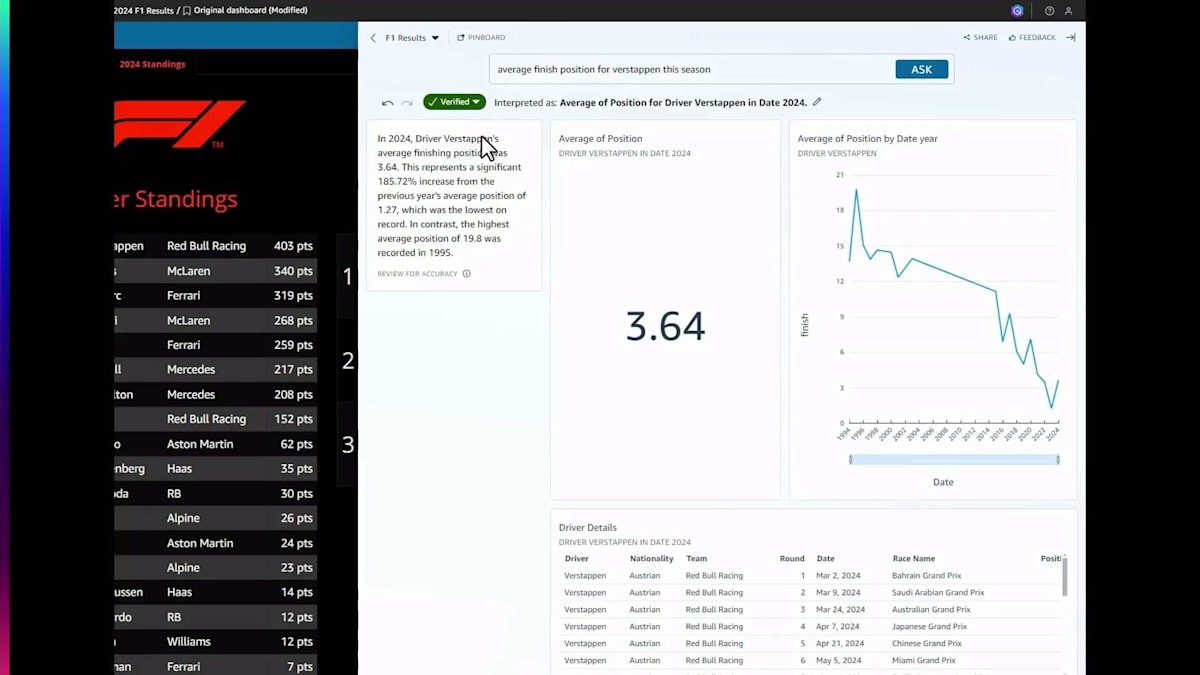Click the Haas 35 pts row
The image size is (1200, 675).
pos(216,469)
